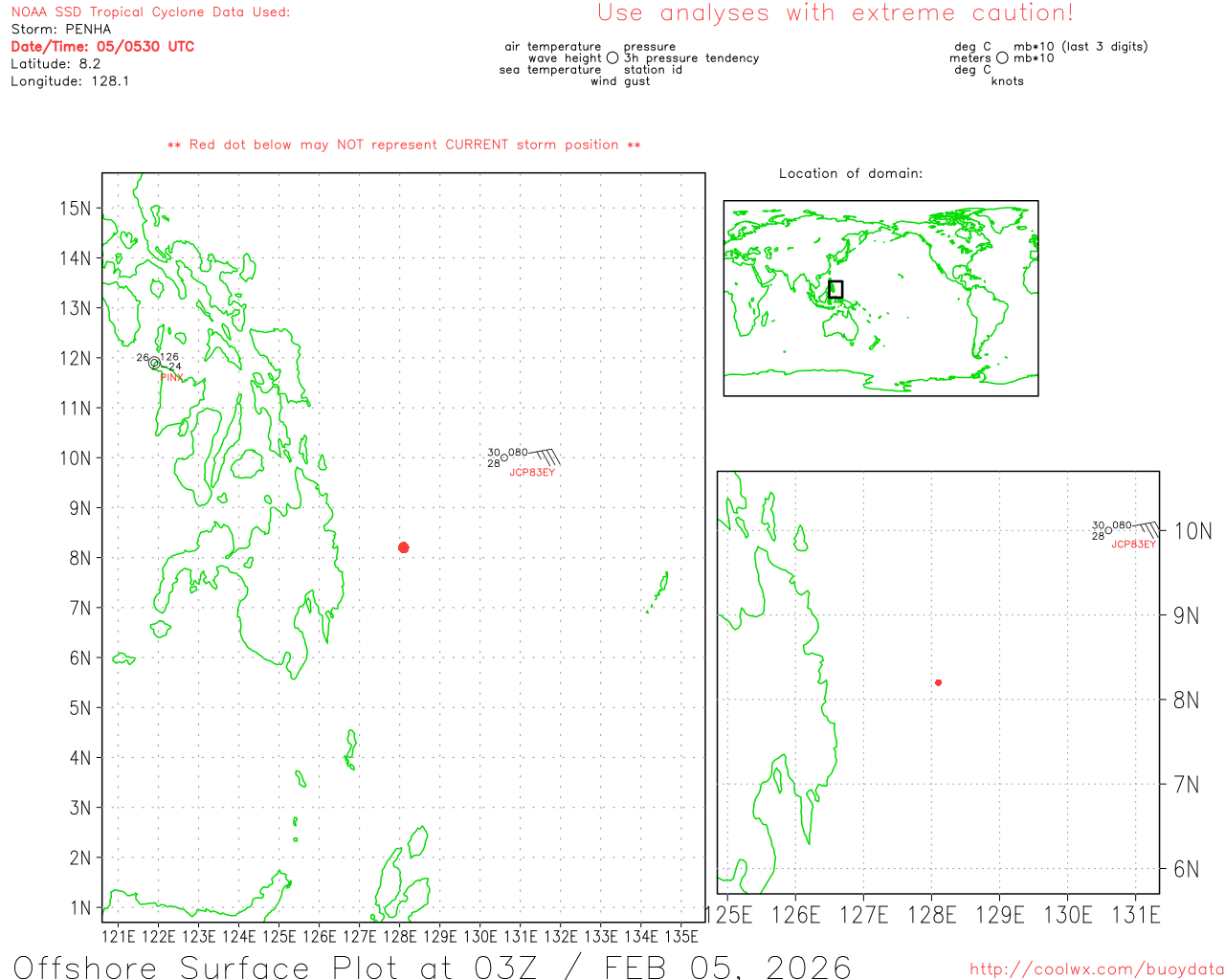
Task: Click 'wave height' in the legend
Action: [x=565, y=57]
